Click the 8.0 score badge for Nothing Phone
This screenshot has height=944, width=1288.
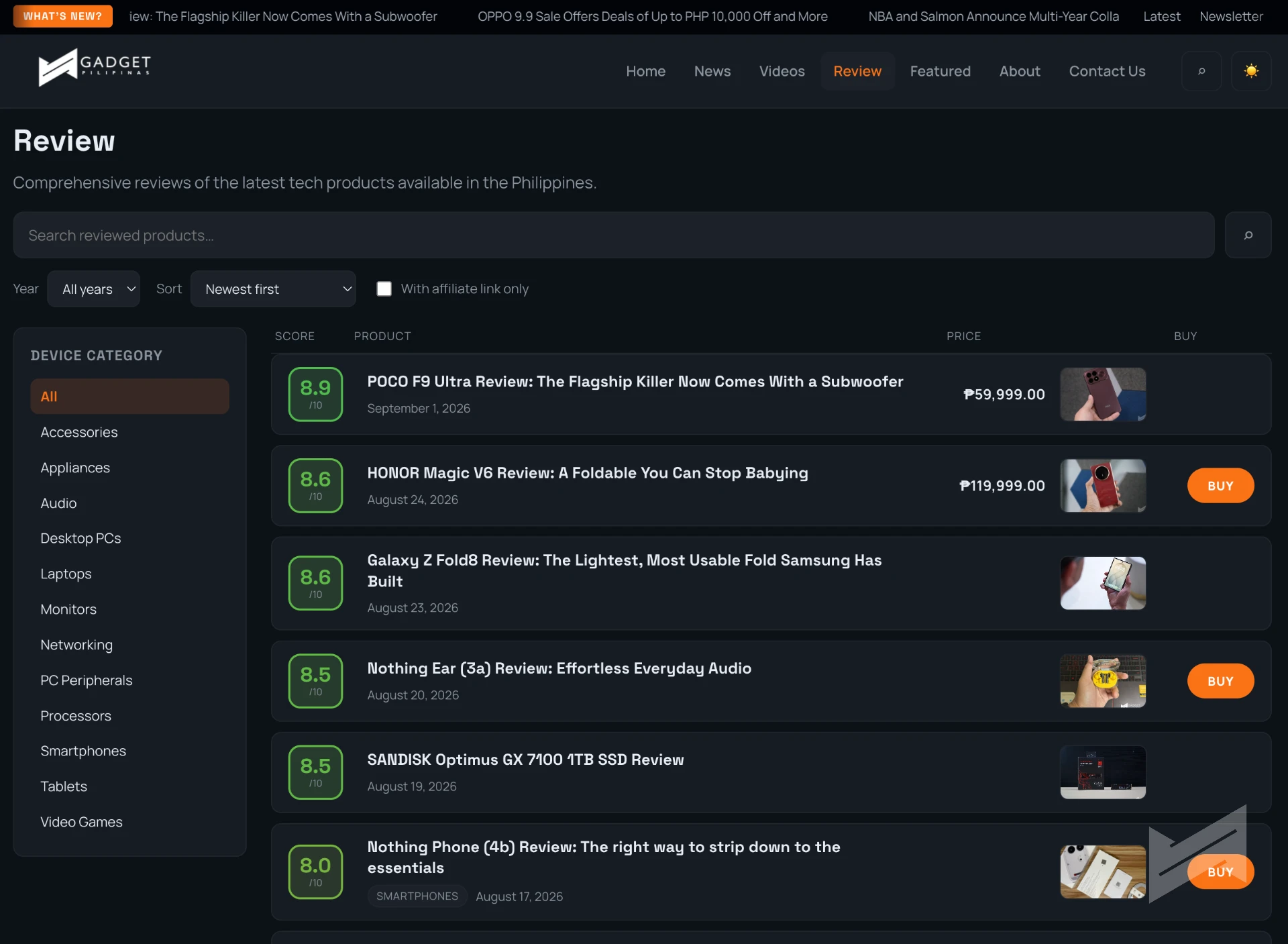(315, 872)
